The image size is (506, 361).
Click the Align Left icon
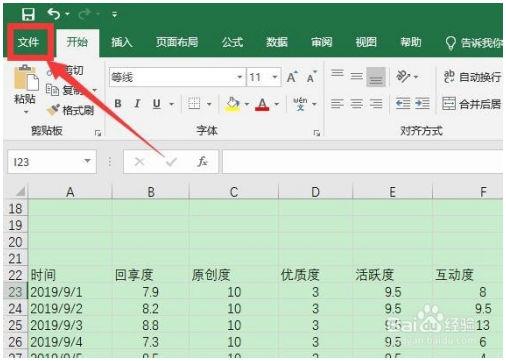(337, 104)
